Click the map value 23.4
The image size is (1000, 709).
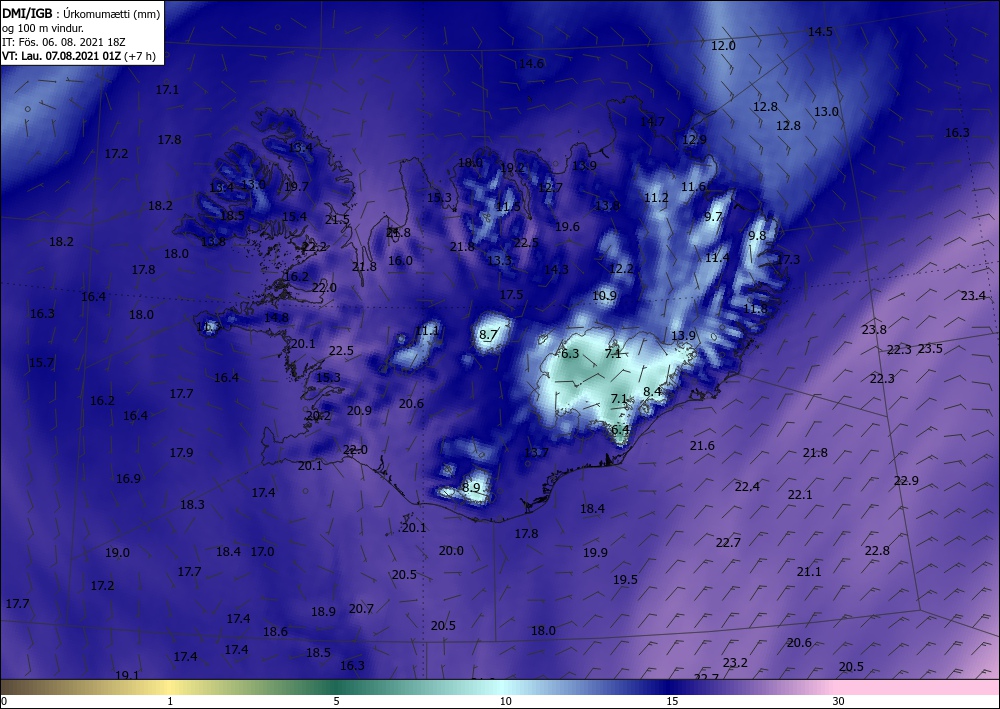(973, 295)
